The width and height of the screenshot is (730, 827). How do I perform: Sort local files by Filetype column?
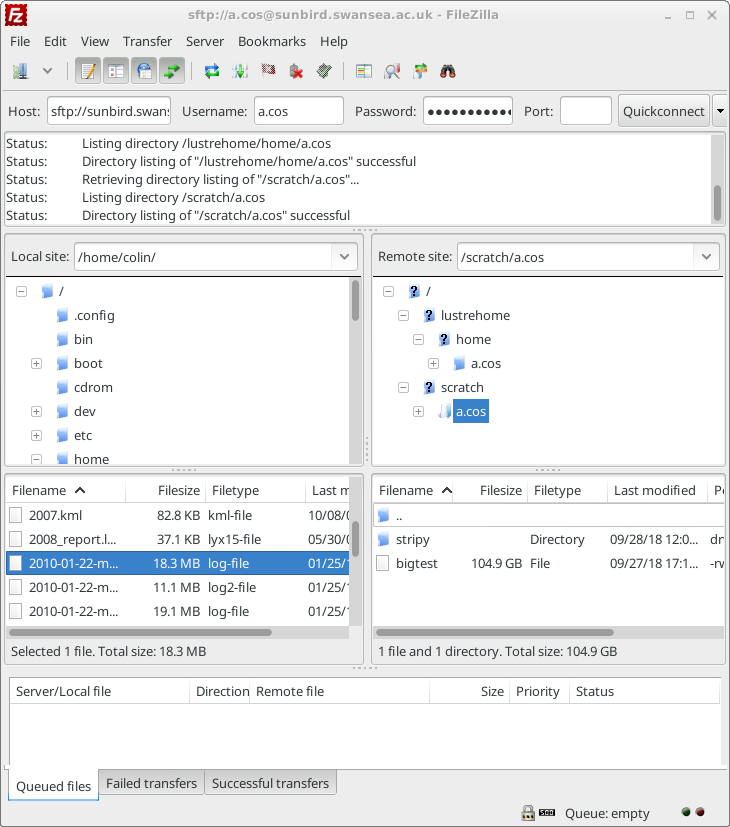[255, 491]
